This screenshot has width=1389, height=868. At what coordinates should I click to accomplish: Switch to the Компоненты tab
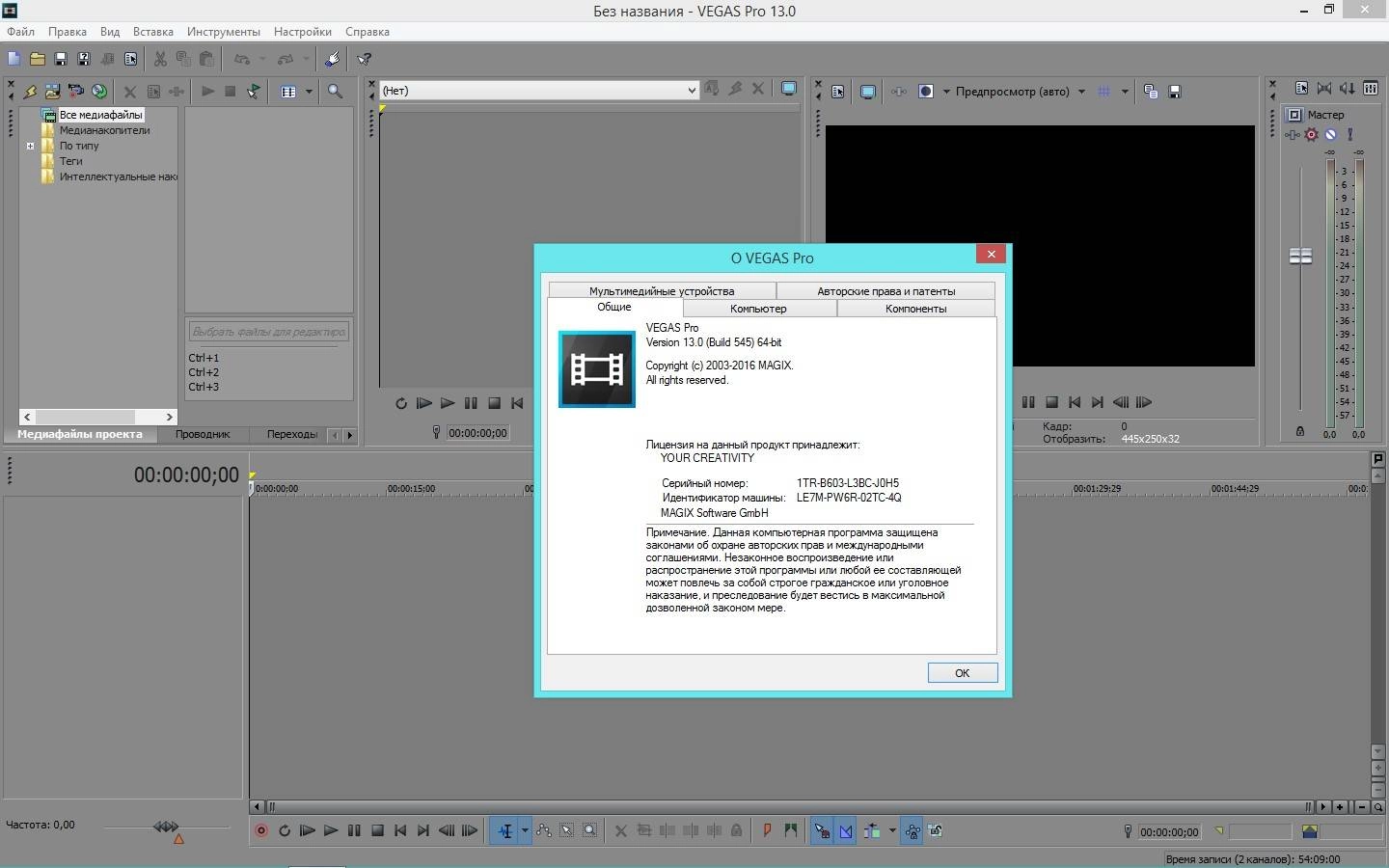tap(915, 309)
